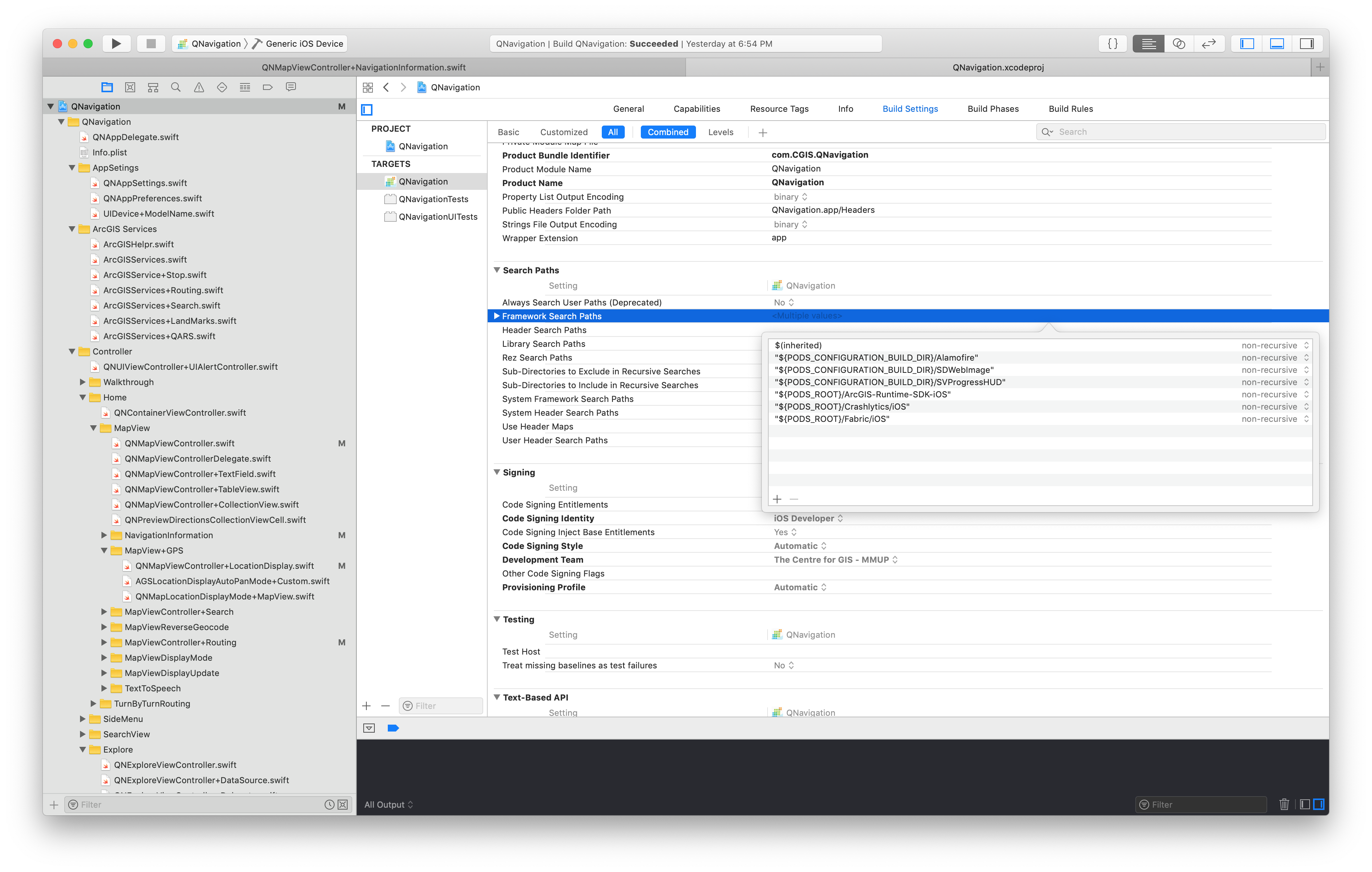Toggle the debug area visibility
Image resolution: width=1372 pixels, height=872 pixels.
1277,43
